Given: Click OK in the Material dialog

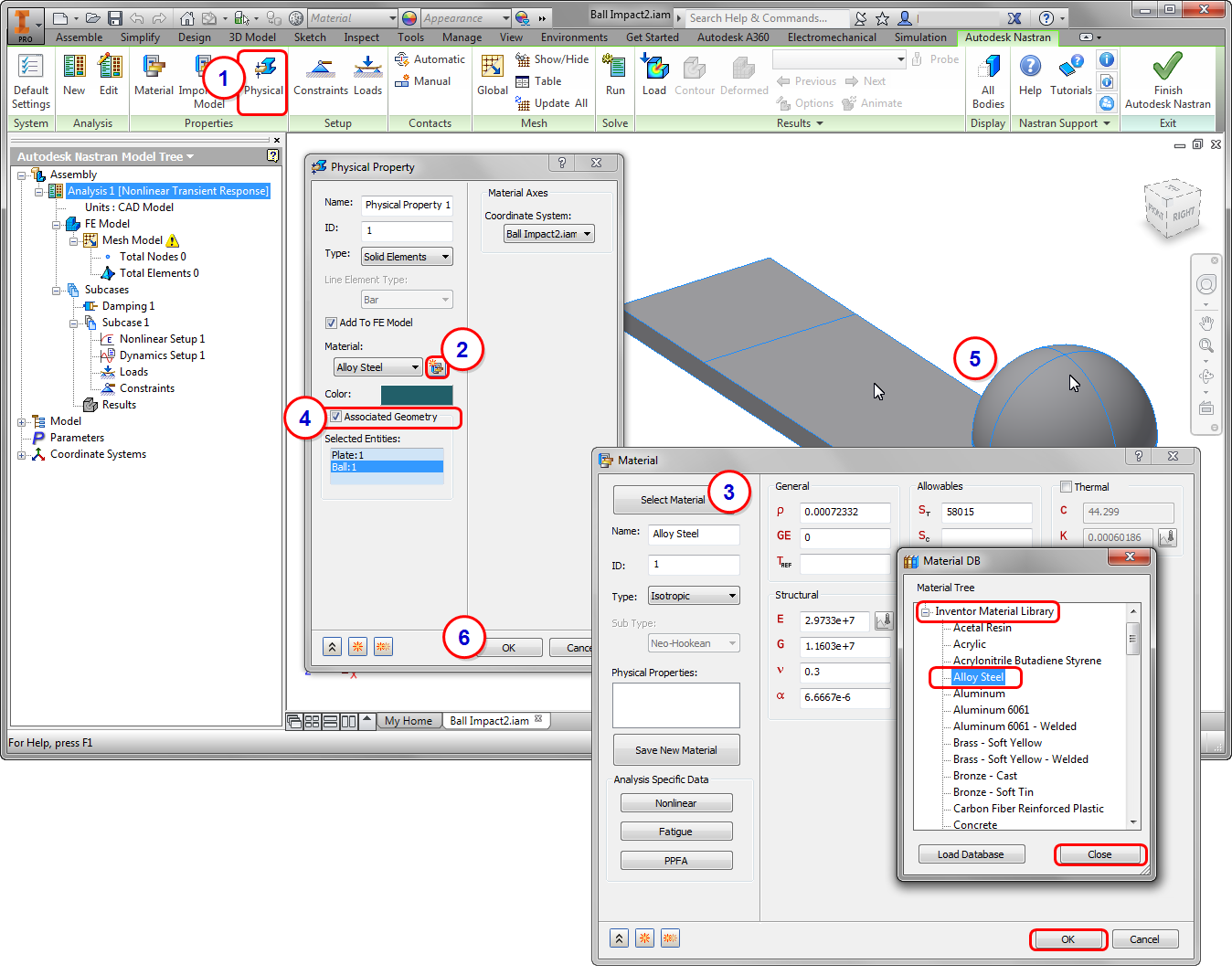Looking at the screenshot, I should tap(1067, 939).
